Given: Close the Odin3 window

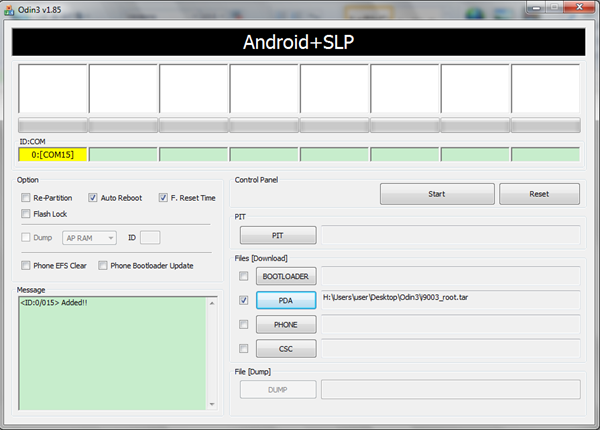Looking at the screenshot, I should [x=579, y=7].
